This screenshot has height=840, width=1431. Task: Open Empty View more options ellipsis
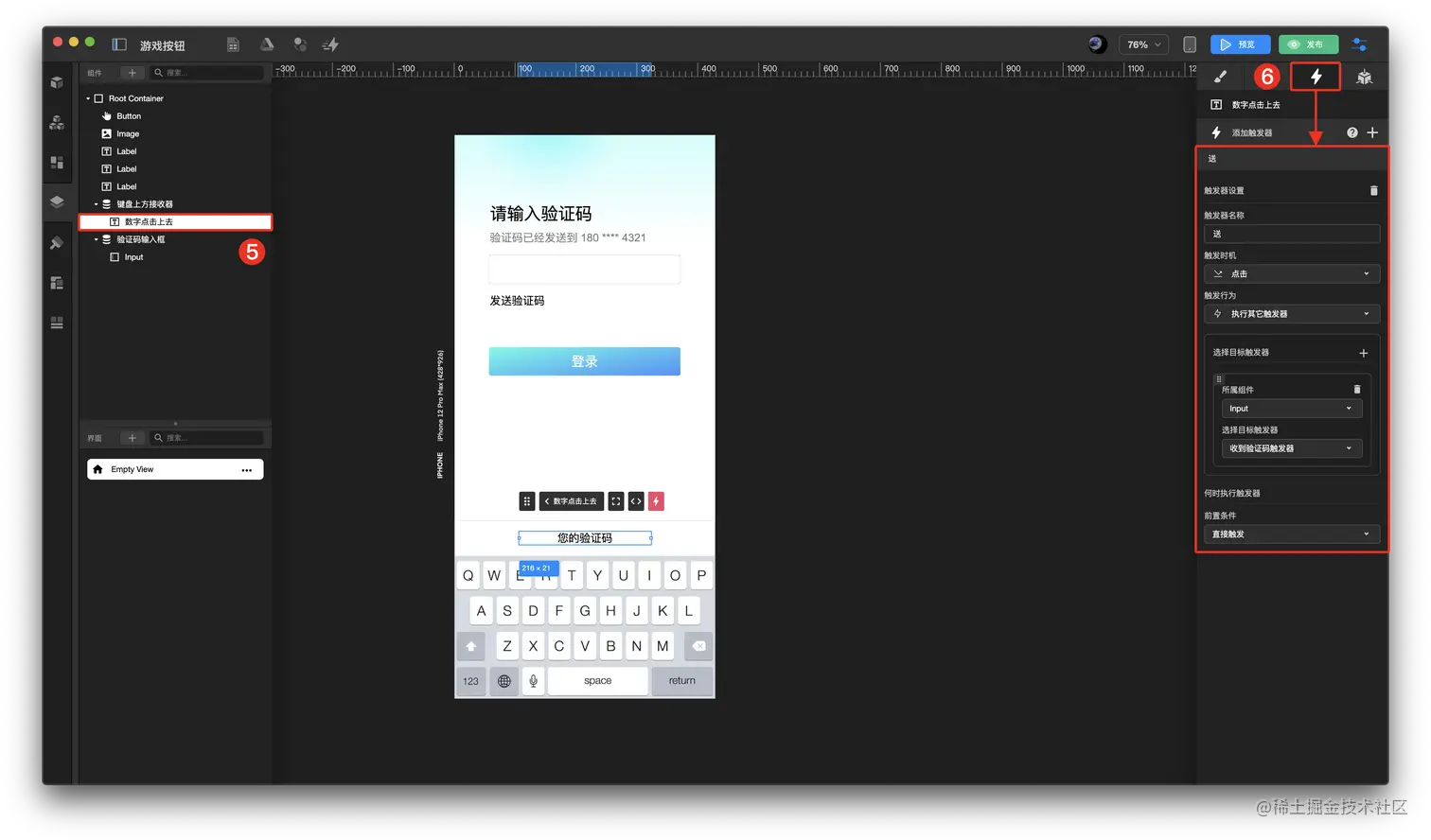pyautogui.click(x=246, y=470)
